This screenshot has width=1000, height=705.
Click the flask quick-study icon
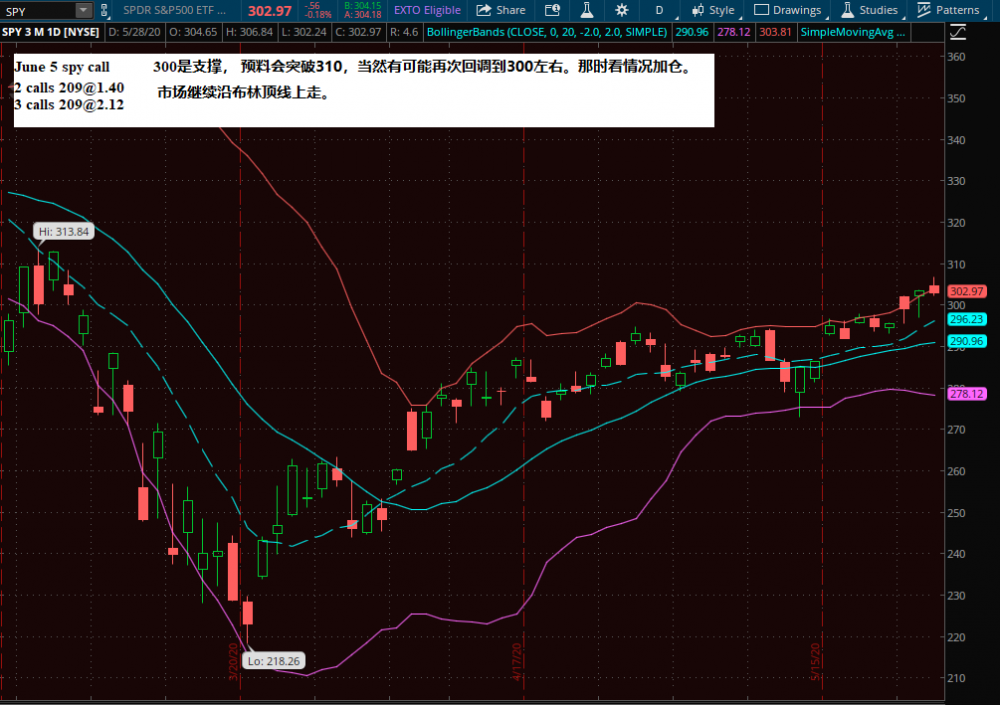587,10
